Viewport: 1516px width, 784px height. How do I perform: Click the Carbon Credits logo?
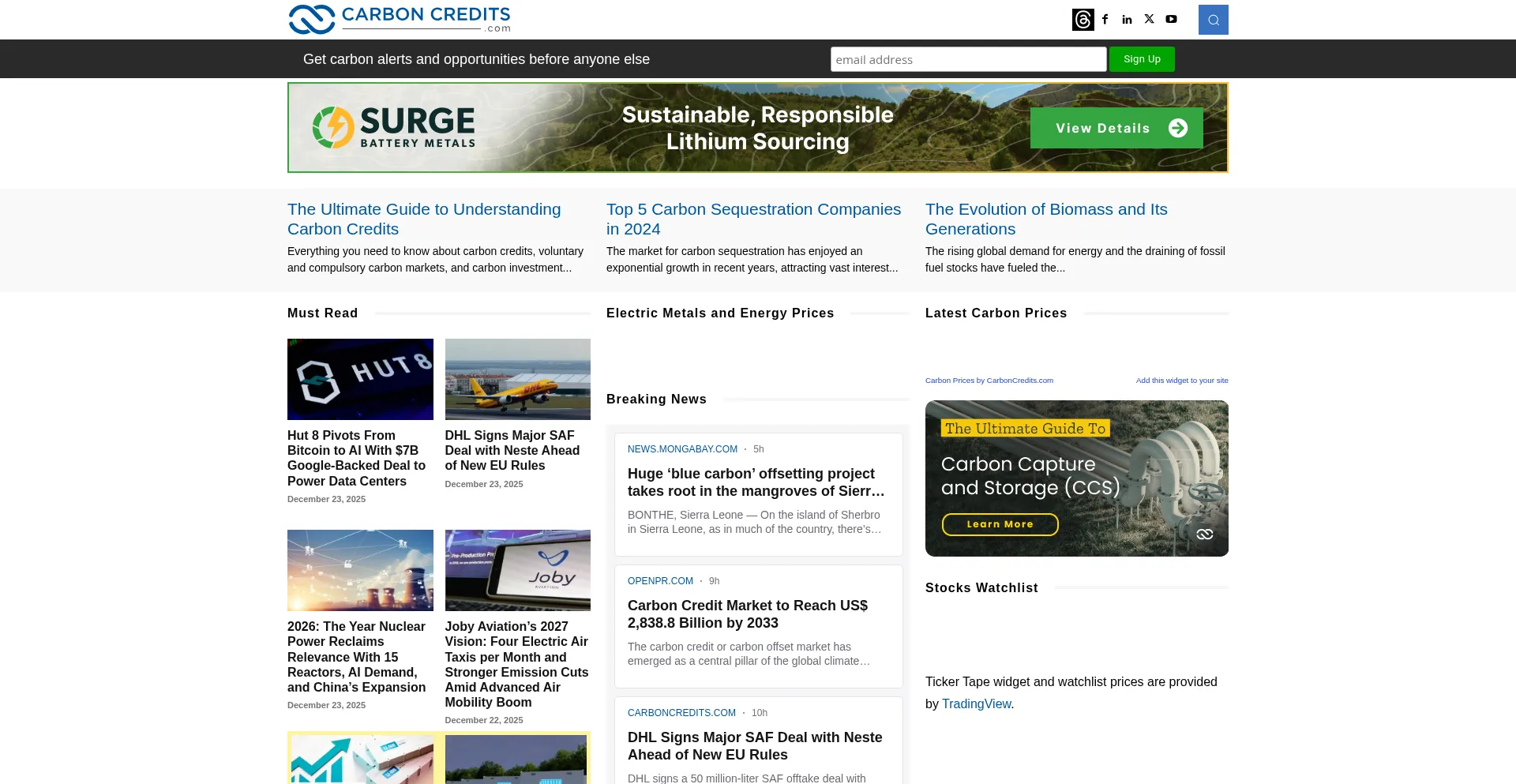pos(400,20)
